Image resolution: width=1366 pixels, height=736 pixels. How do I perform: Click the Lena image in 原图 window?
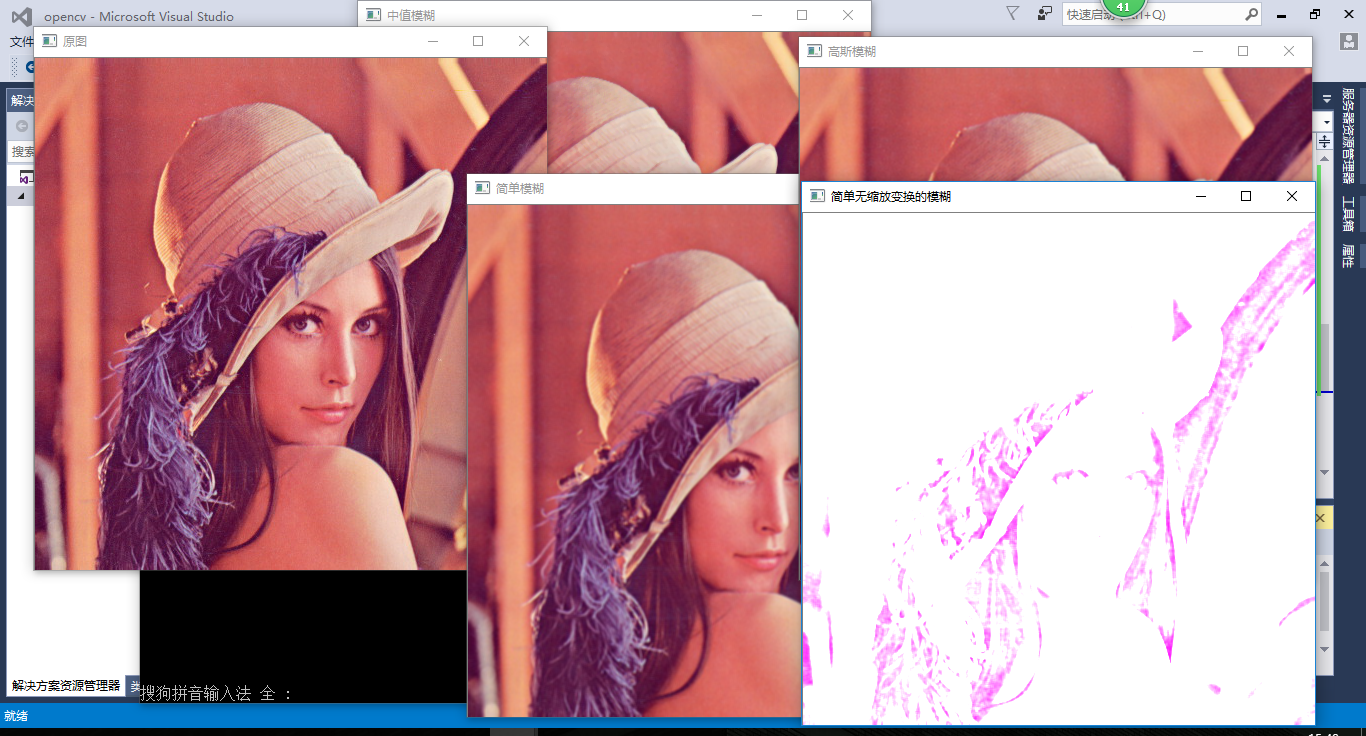(291, 313)
